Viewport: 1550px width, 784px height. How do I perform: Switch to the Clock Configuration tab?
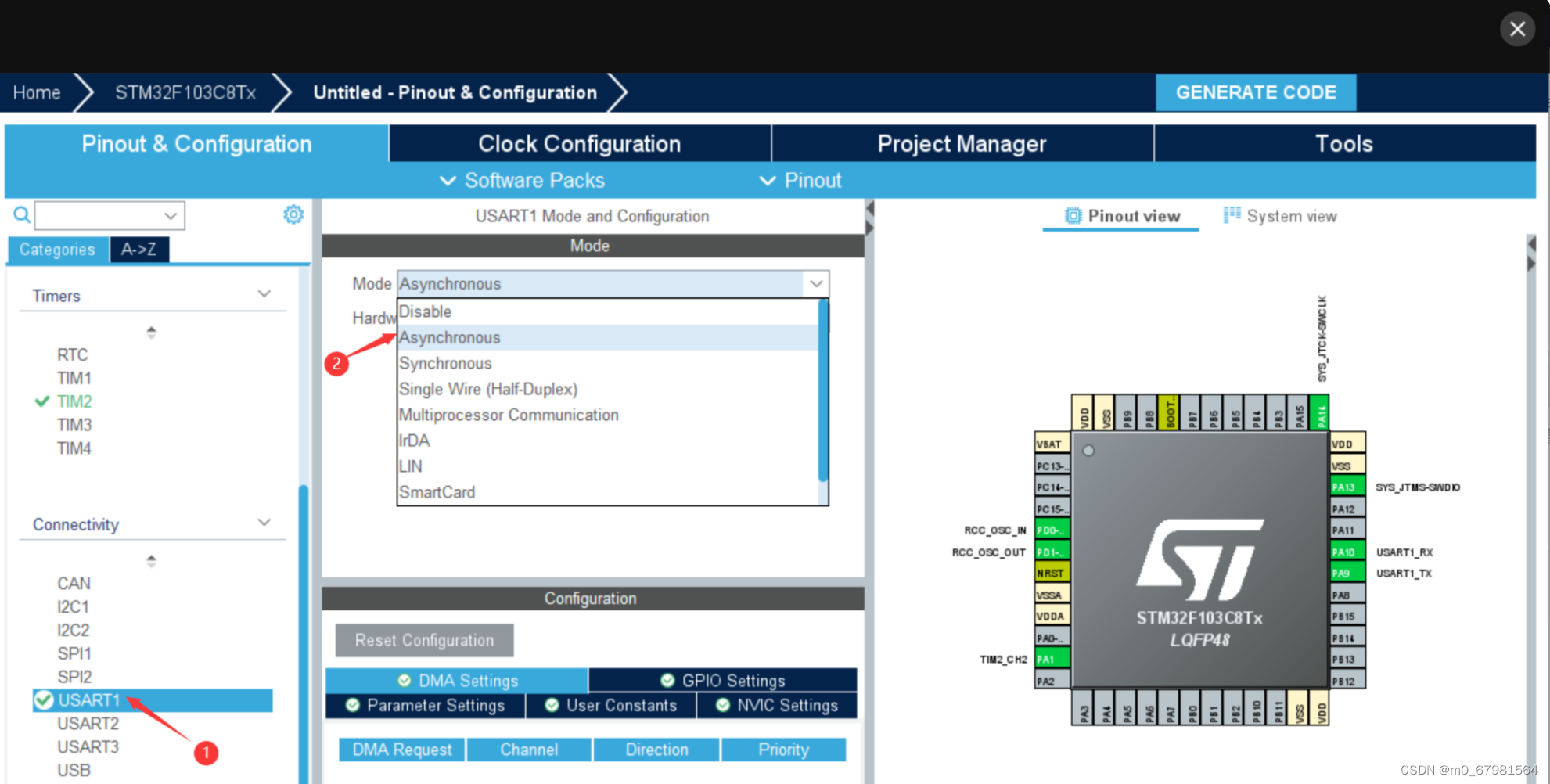coord(580,144)
